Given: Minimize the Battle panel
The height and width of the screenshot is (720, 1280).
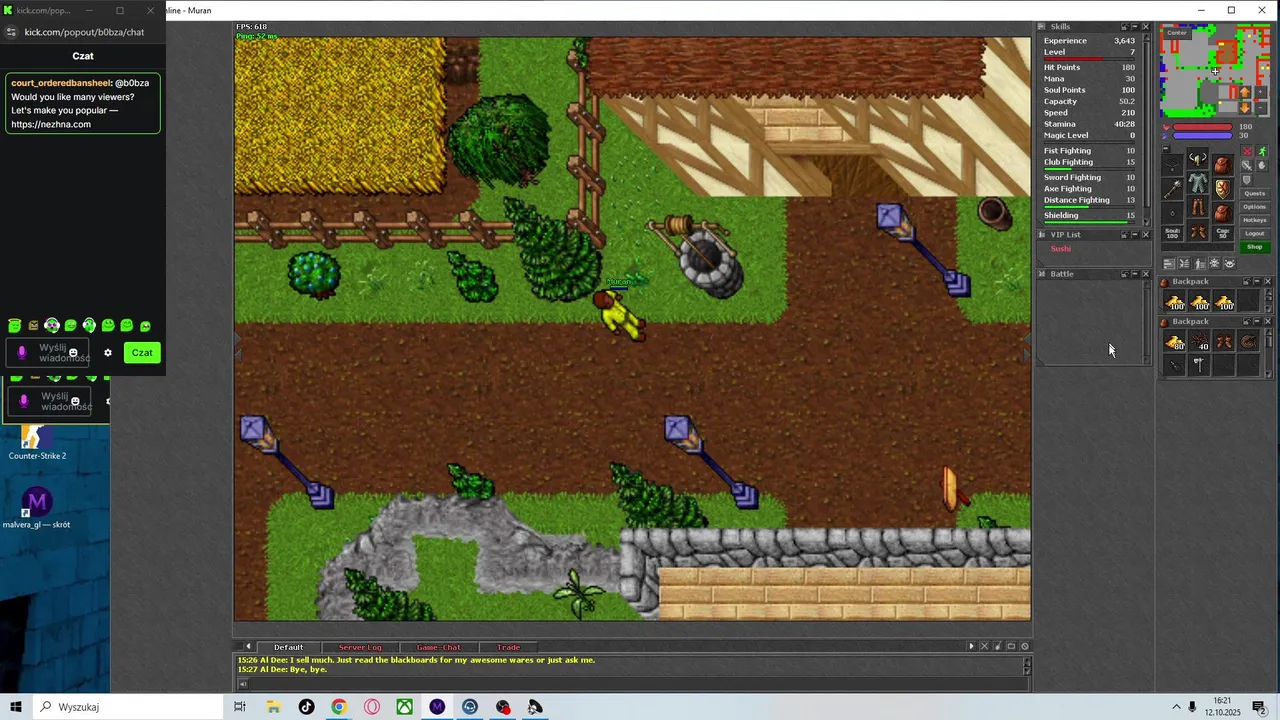Looking at the screenshot, I should tap(1134, 274).
